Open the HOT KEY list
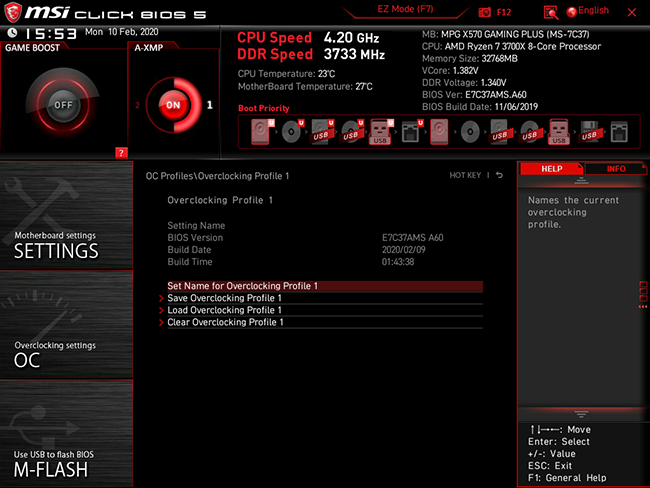 pyautogui.click(x=465, y=175)
